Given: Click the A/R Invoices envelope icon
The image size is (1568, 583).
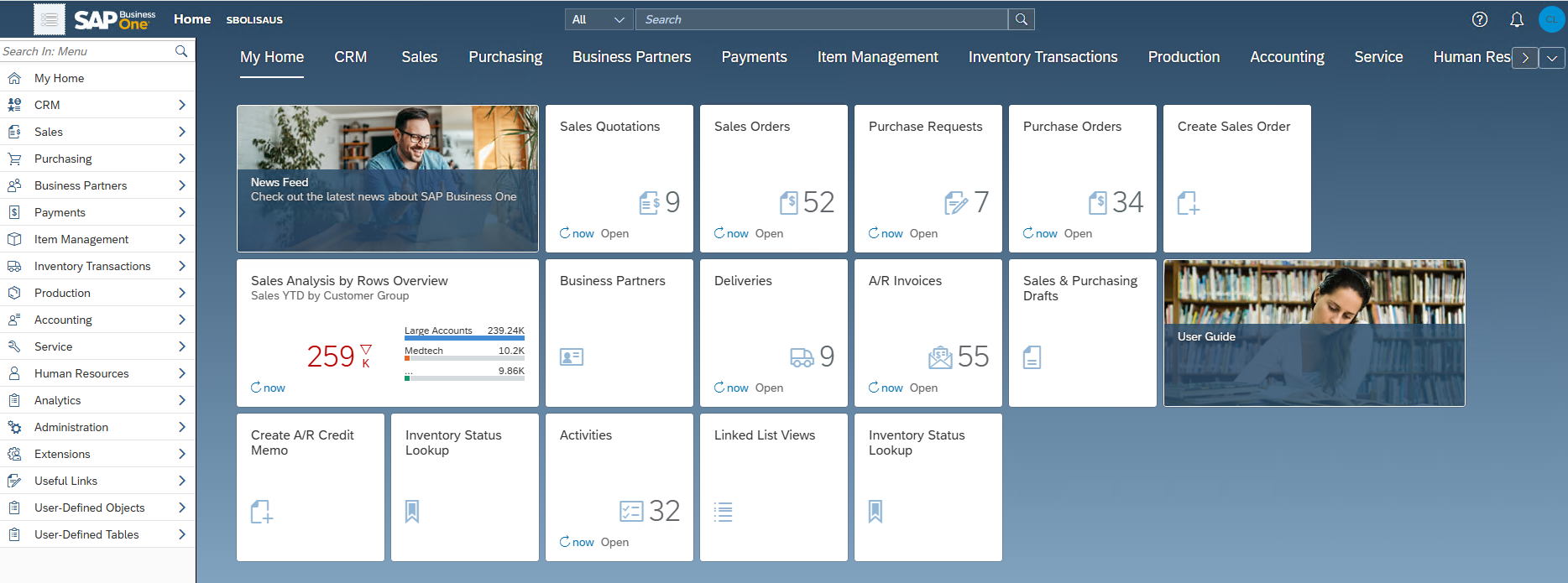Looking at the screenshot, I should tap(940, 357).
